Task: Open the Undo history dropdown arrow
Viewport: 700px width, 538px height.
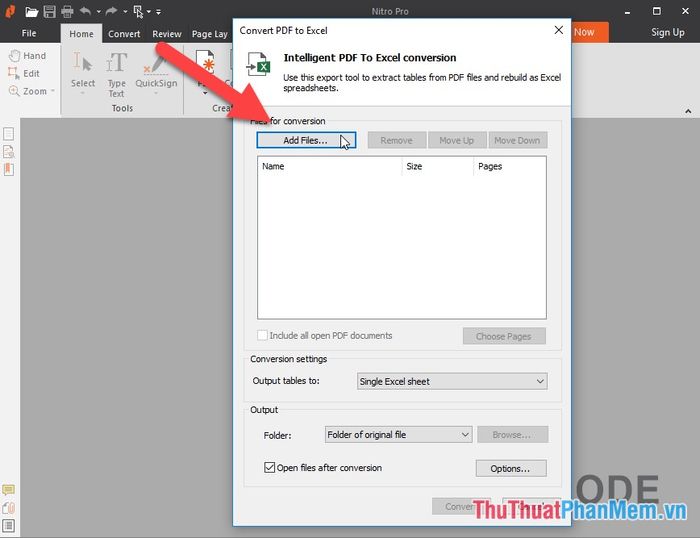Action: 99,12
